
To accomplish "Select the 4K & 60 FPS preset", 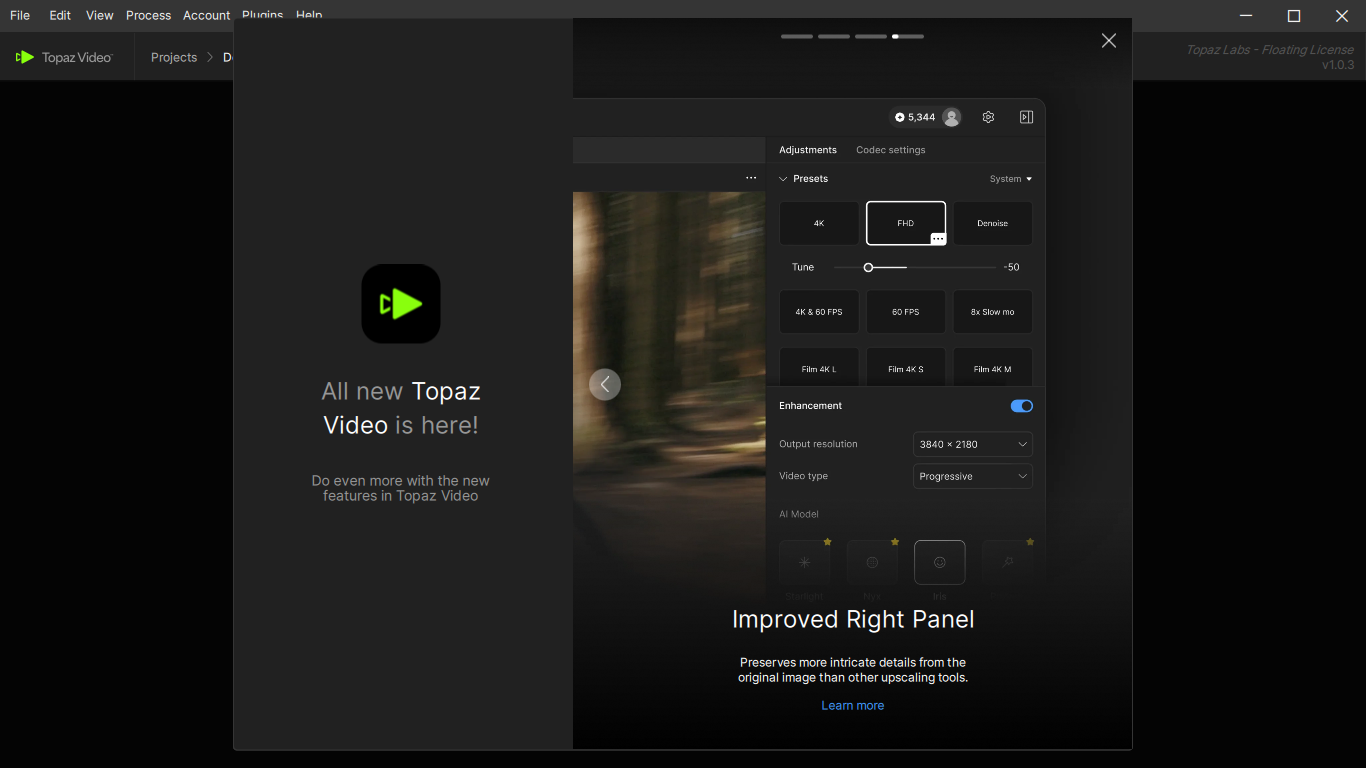I will click(818, 312).
